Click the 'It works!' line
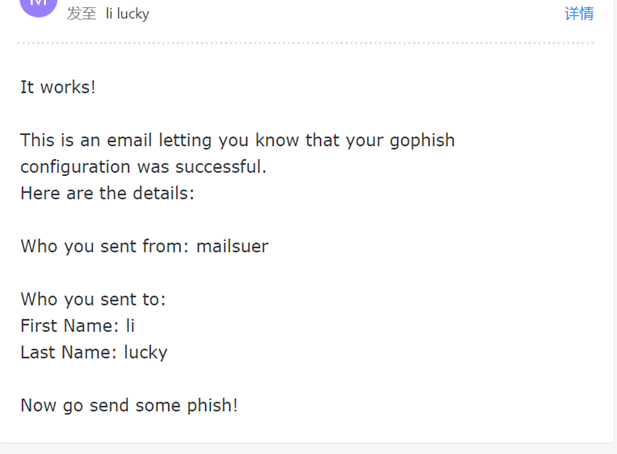Image resolution: width=617 pixels, height=454 pixels. click(x=58, y=87)
